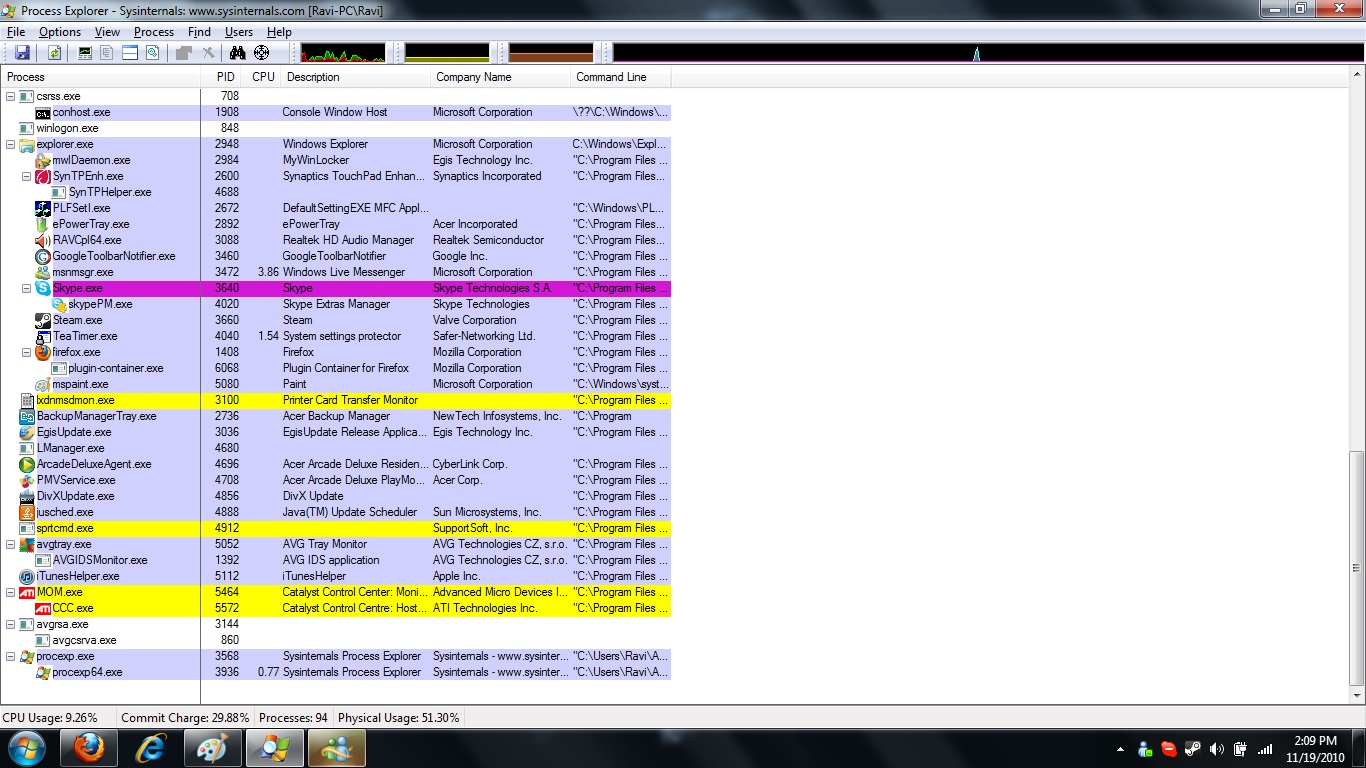Click the 'CPU Usage: 9.26%' status text
This screenshot has height=768, width=1366.
(50, 718)
